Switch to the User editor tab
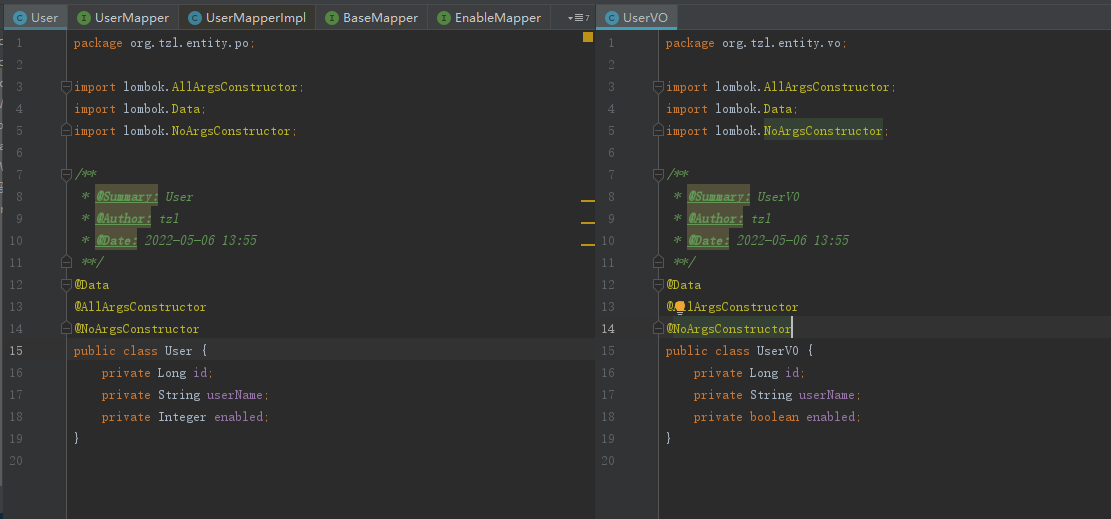This screenshot has width=1111, height=519. coord(36,17)
